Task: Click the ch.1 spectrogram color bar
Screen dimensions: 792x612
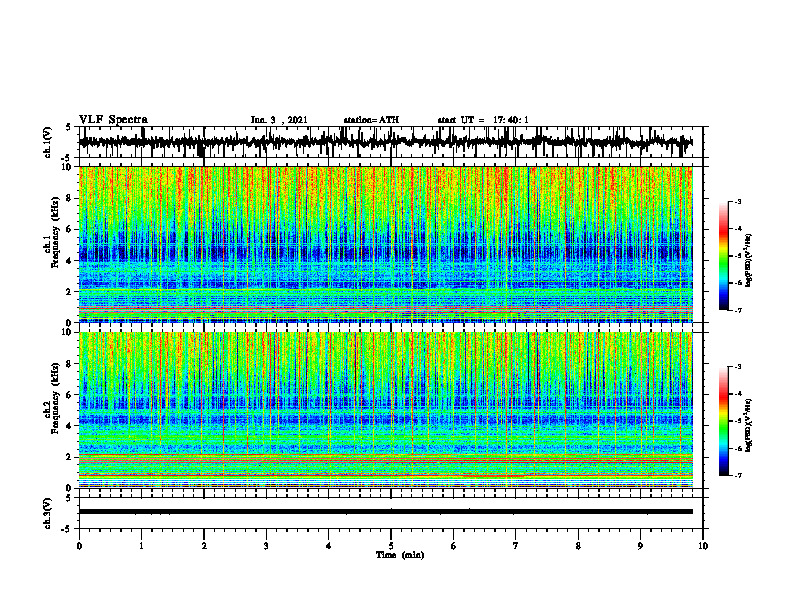Action: pyautogui.click(x=723, y=256)
